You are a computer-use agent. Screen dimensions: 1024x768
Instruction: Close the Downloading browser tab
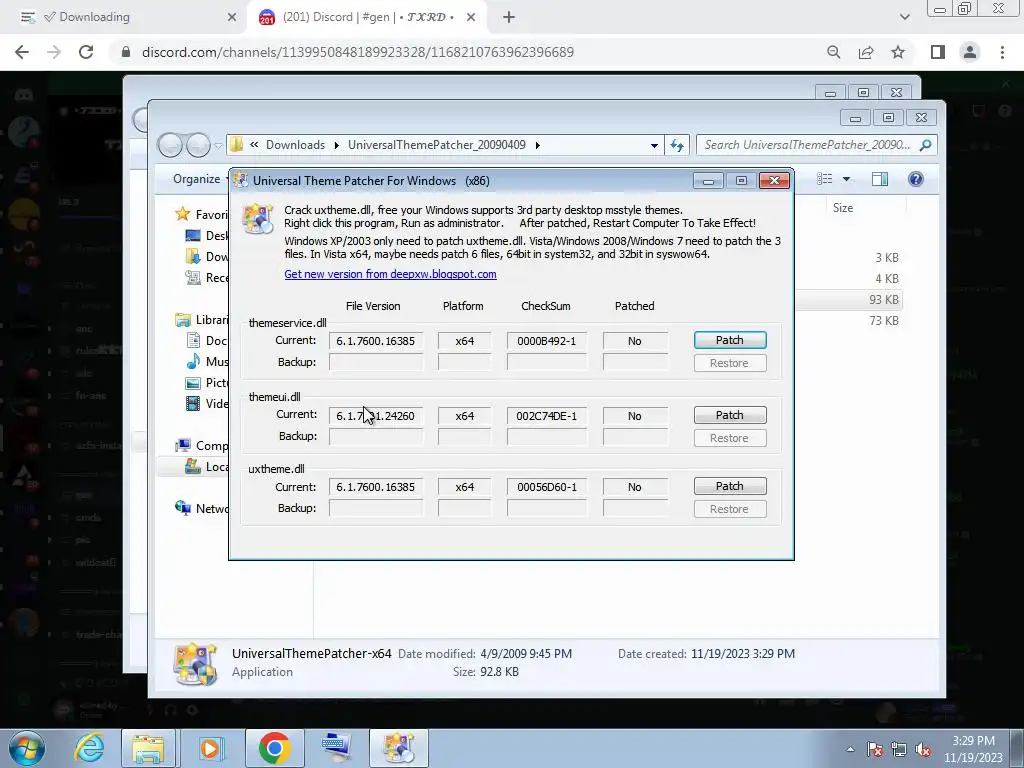[232, 18]
